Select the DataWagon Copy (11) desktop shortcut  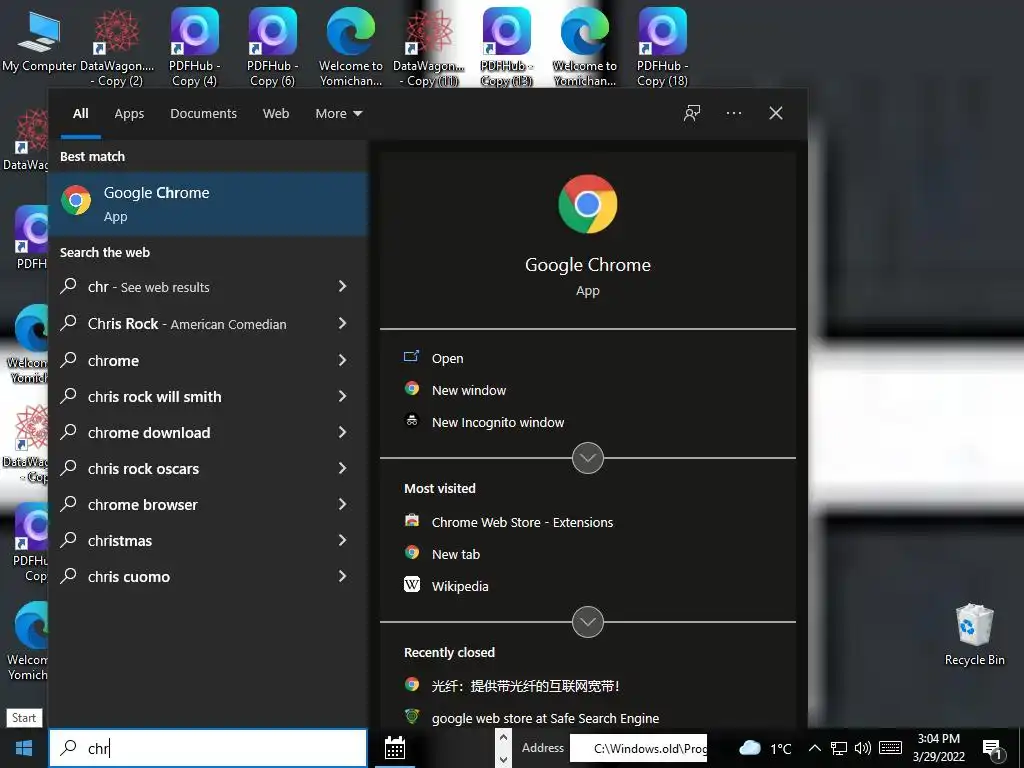coord(428,48)
